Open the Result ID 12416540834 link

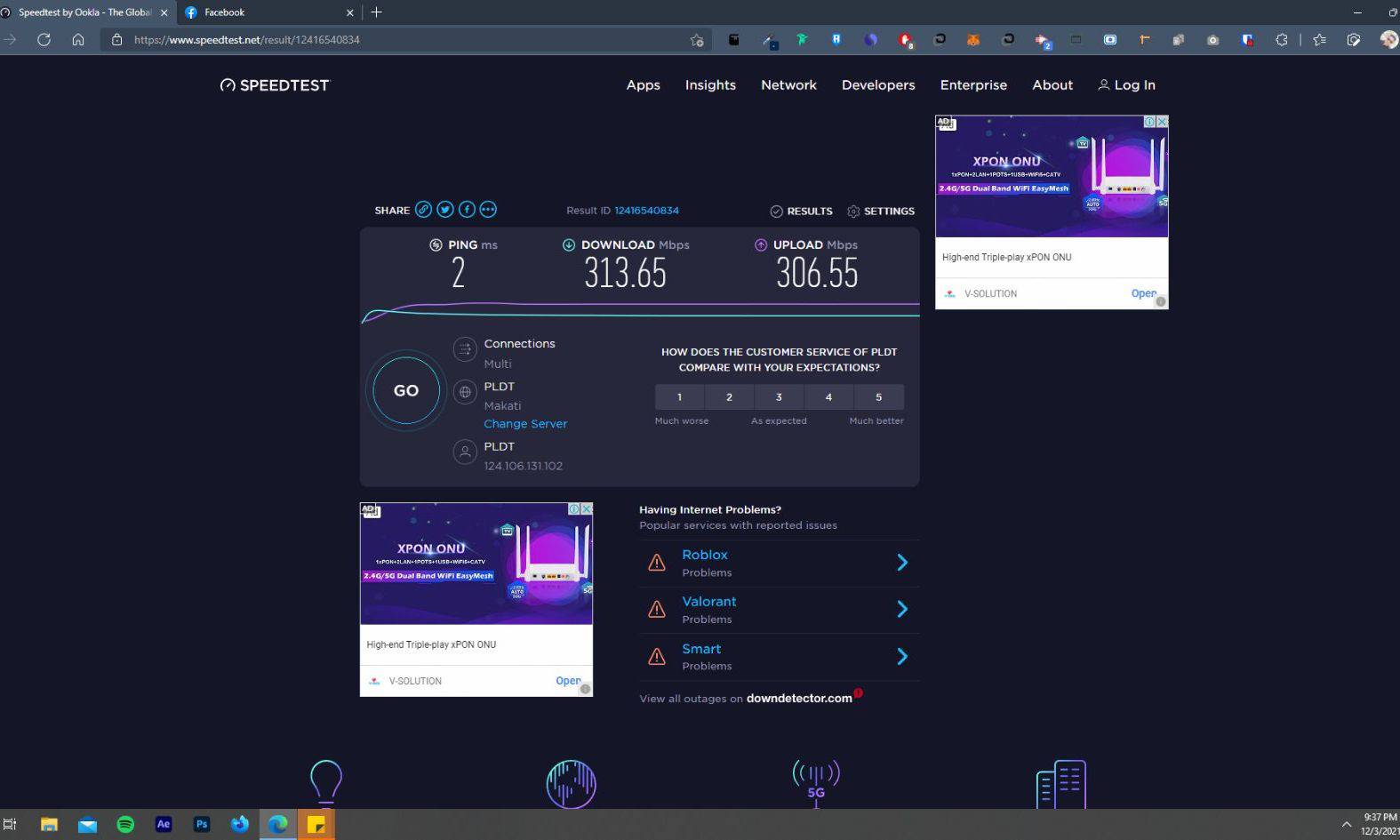point(646,211)
